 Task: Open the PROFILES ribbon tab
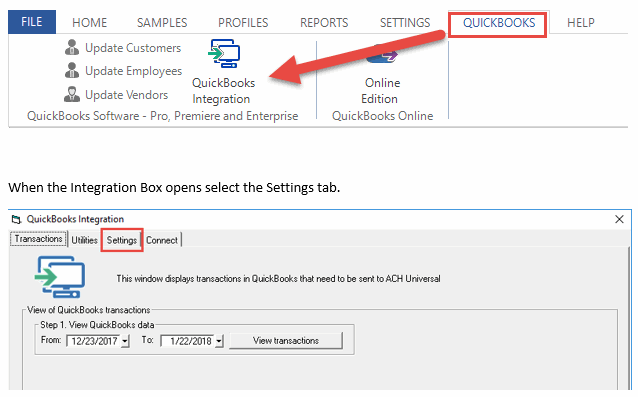(243, 23)
